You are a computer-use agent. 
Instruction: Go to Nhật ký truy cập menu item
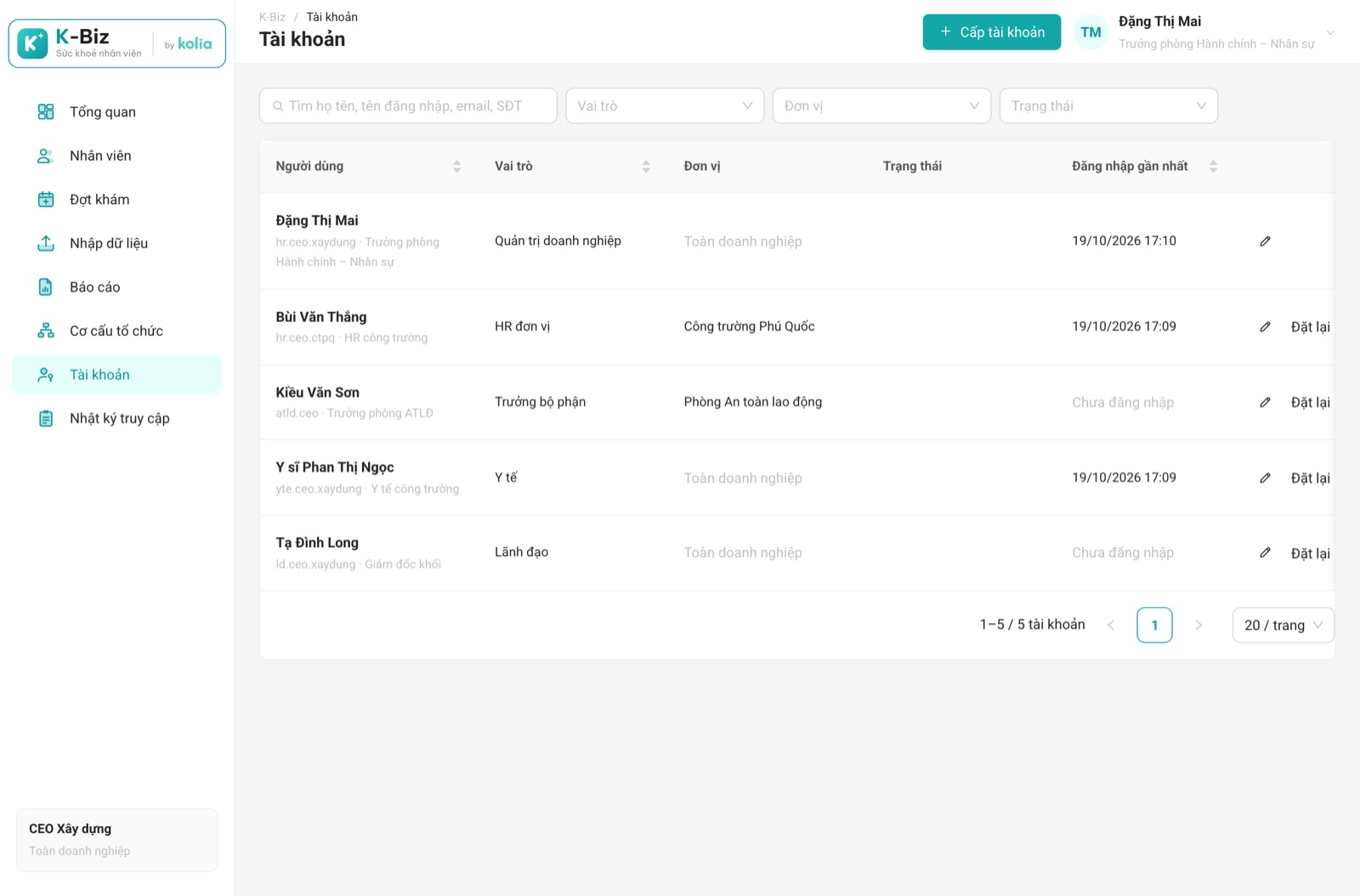point(116,418)
